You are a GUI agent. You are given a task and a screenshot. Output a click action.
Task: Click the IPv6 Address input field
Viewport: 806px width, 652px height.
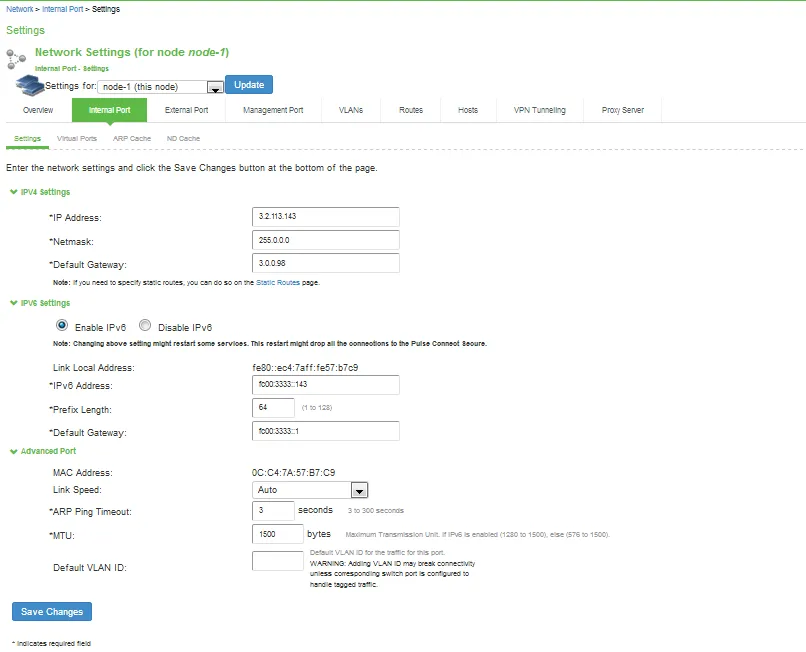326,385
